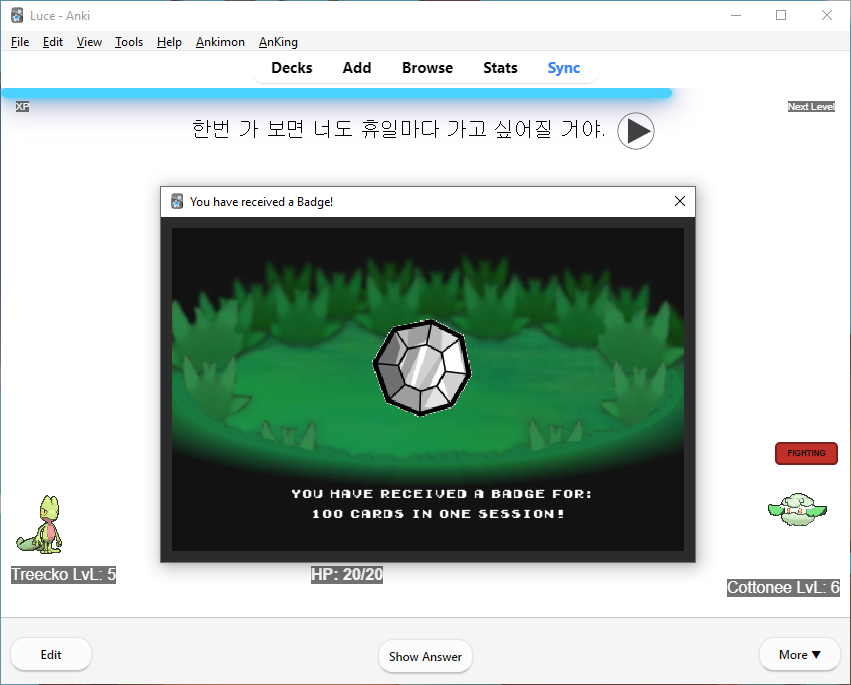Click the Show Answer button
This screenshot has height=685, width=851.
[x=425, y=656]
